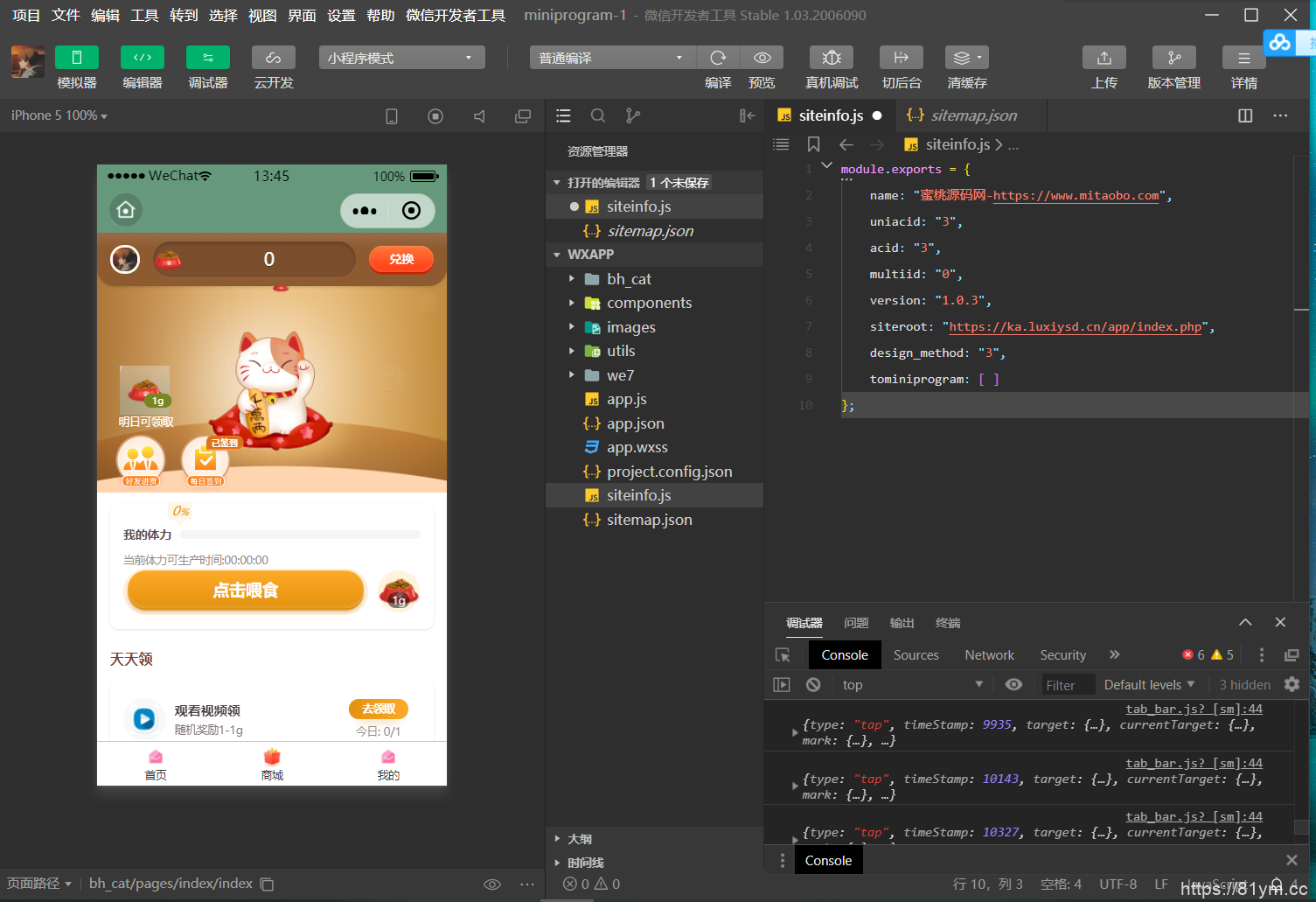Click the real device debugging bug icon

point(831,58)
